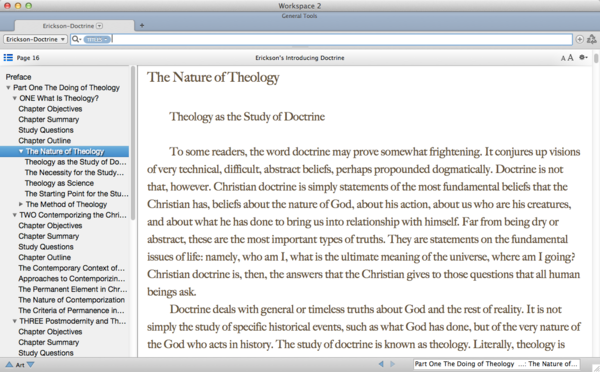Open the magnifying glass search options
This screenshot has width=600, height=372.
pyautogui.click(x=77, y=39)
